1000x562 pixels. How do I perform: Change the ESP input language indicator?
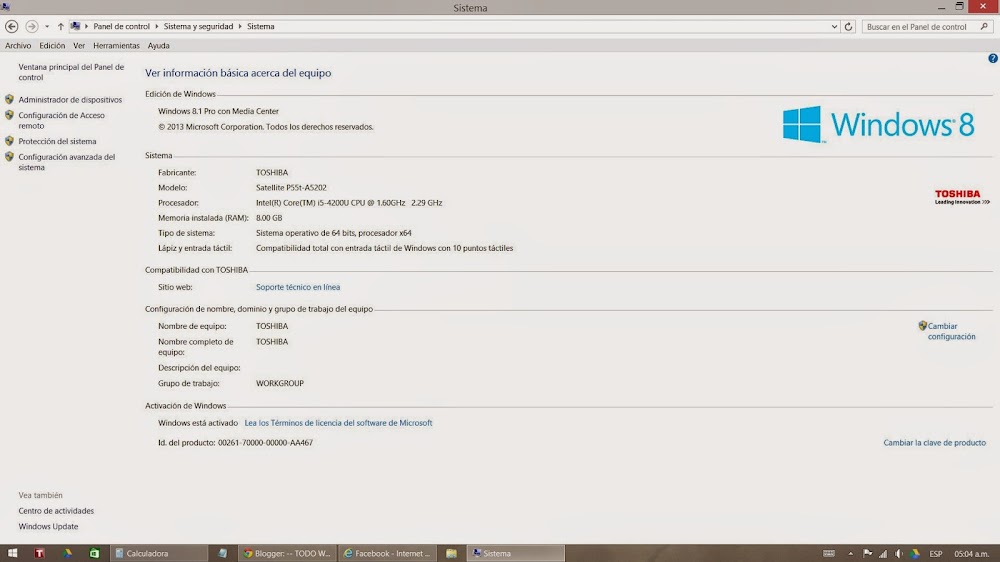click(x=936, y=554)
